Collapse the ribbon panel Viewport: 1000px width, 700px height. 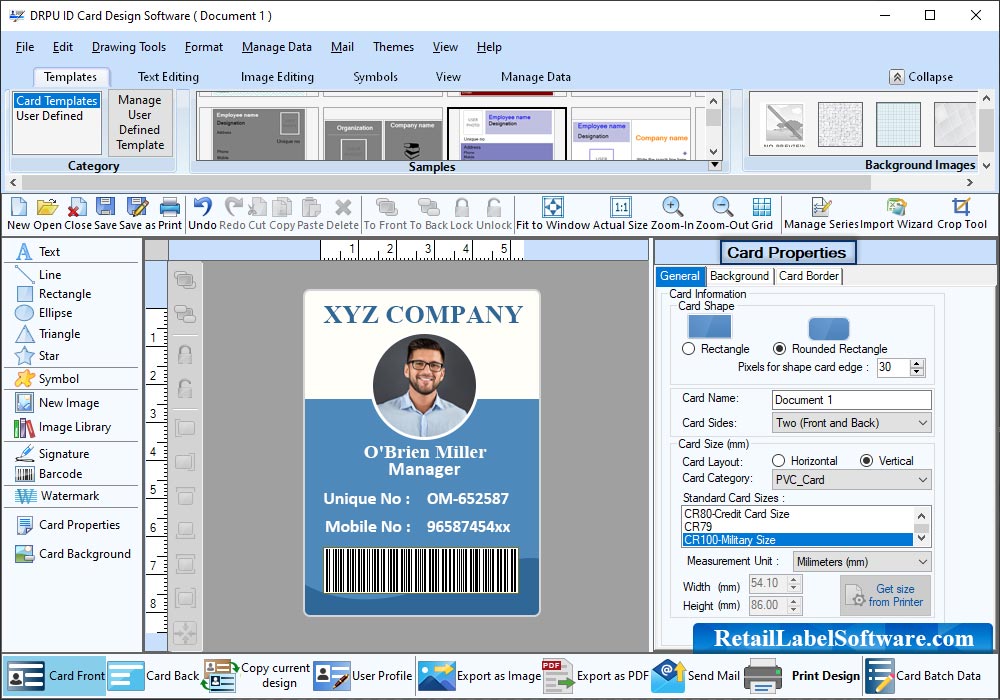pyautogui.click(x=922, y=77)
